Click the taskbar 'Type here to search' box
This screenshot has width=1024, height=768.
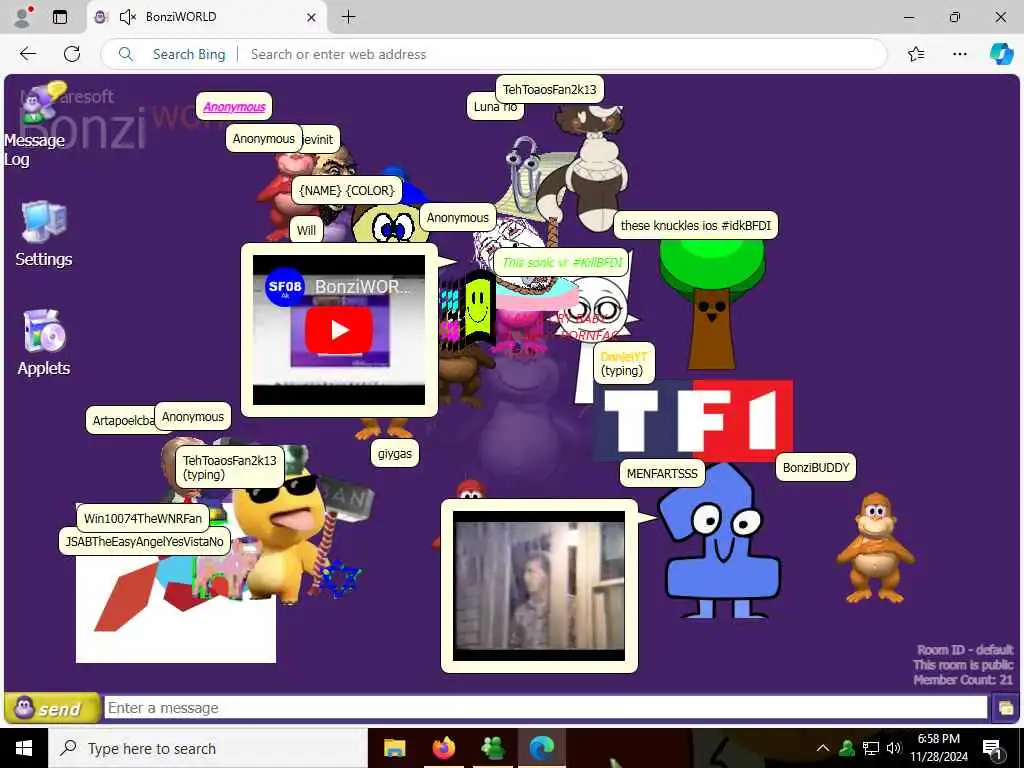click(208, 748)
